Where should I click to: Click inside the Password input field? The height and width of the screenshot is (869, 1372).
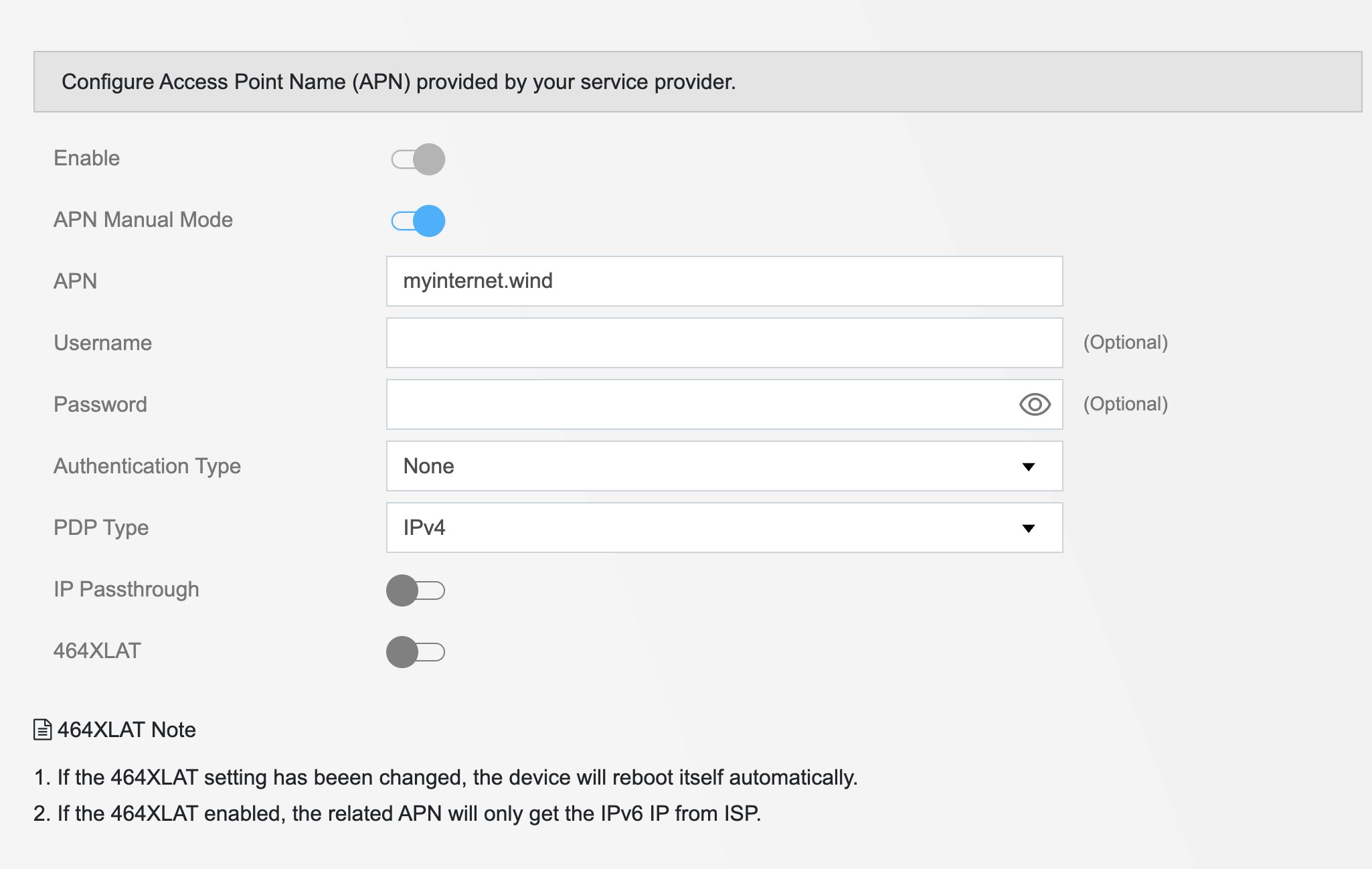[x=696, y=404]
